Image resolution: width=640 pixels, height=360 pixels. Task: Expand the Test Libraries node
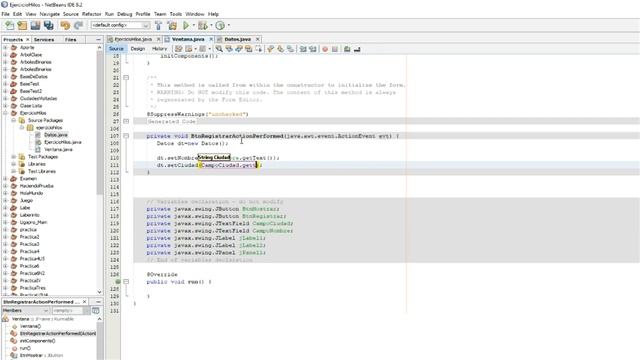(13, 171)
